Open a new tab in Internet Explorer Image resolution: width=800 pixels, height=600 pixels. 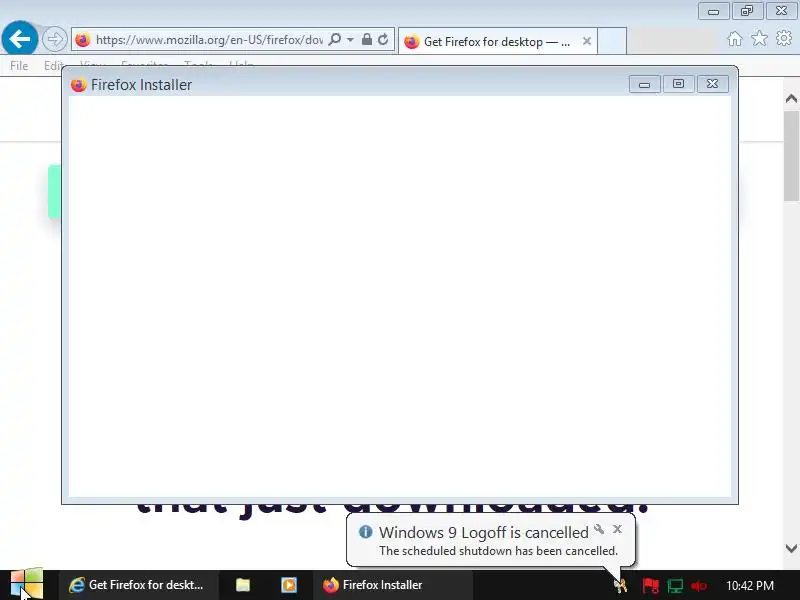click(612, 41)
